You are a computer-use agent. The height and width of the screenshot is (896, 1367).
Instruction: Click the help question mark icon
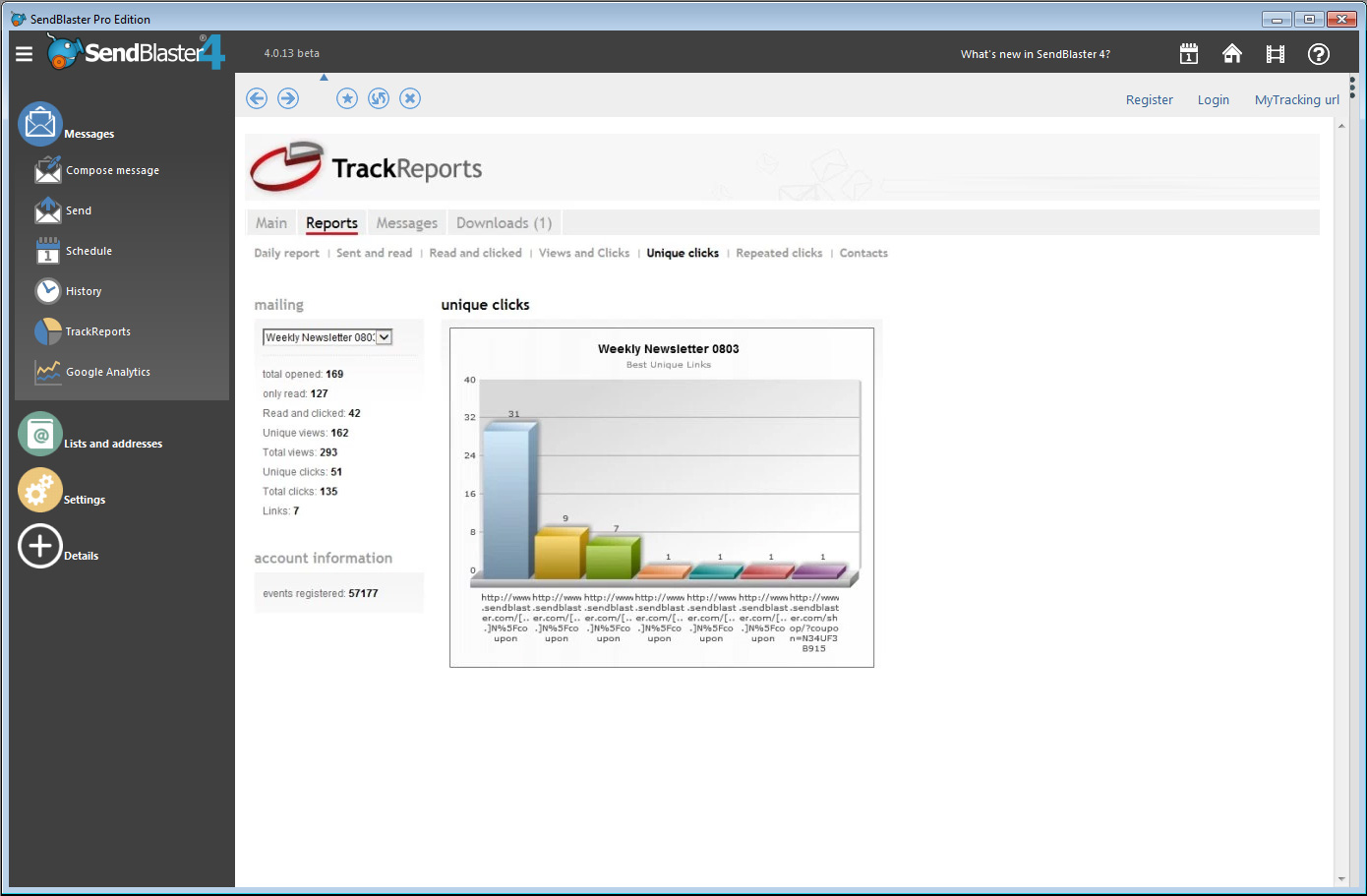click(x=1318, y=54)
